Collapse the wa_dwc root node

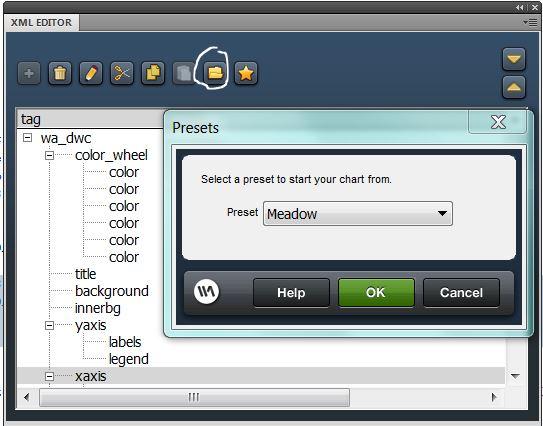(27, 138)
